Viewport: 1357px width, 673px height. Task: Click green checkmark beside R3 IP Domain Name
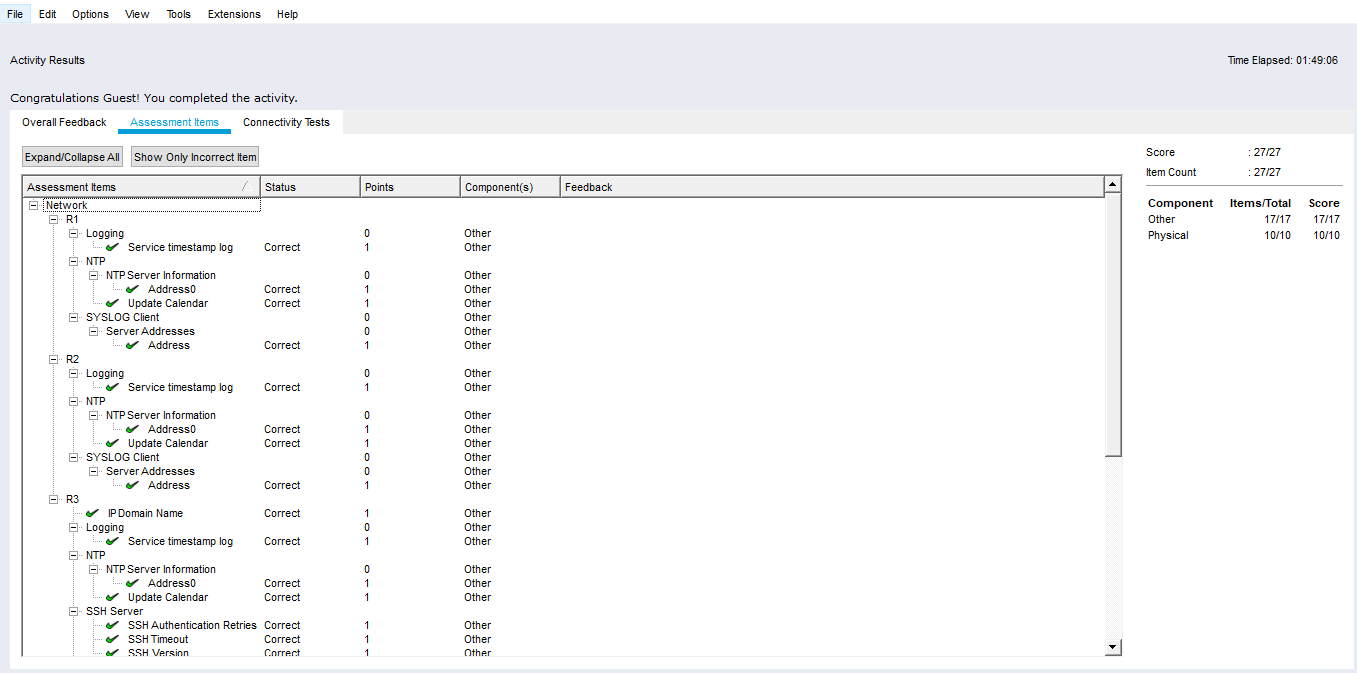point(93,513)
